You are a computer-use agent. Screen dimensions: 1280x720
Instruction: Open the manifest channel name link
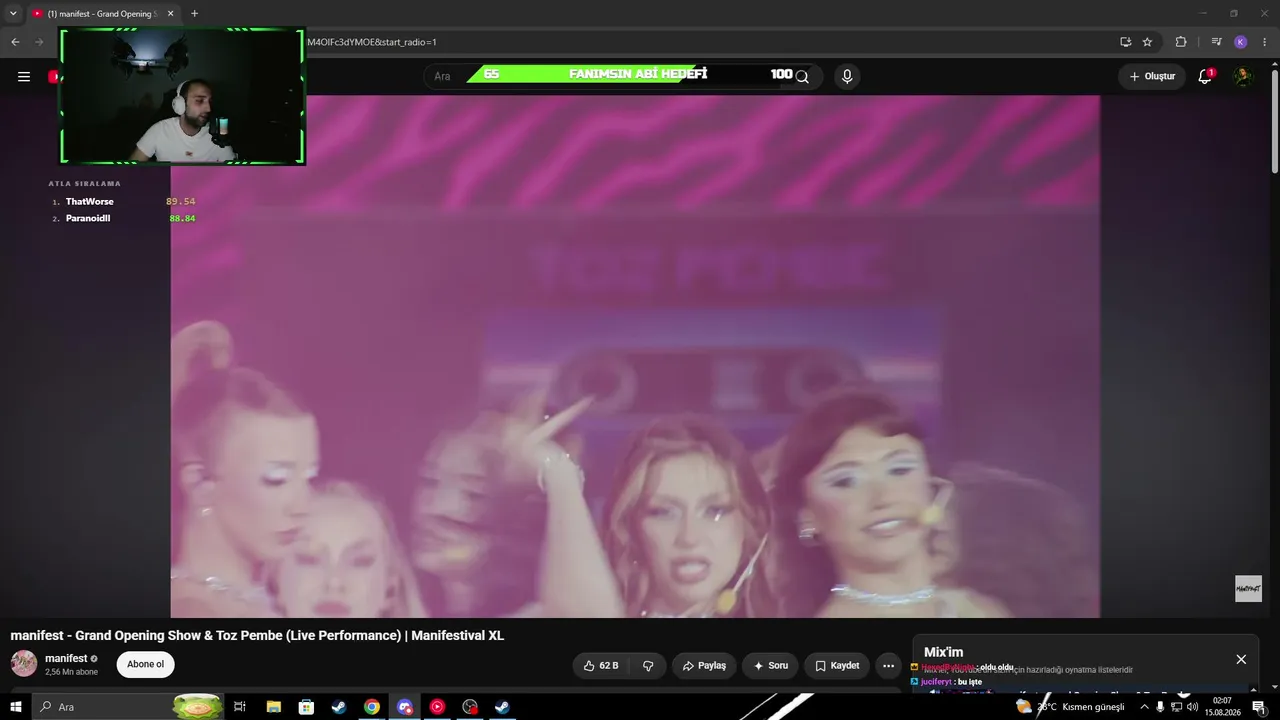[66, 658]
